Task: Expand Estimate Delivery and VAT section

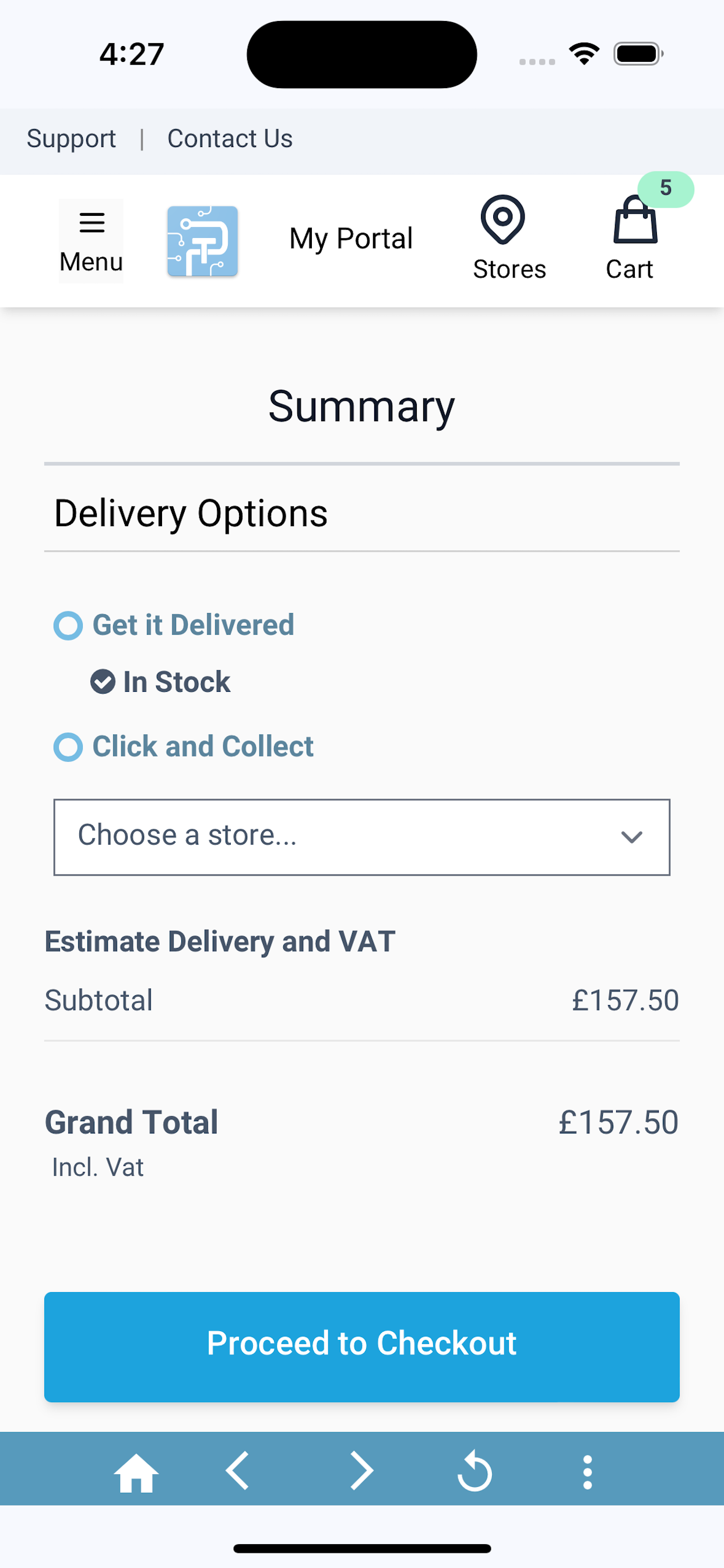Action: pos(220,942)
